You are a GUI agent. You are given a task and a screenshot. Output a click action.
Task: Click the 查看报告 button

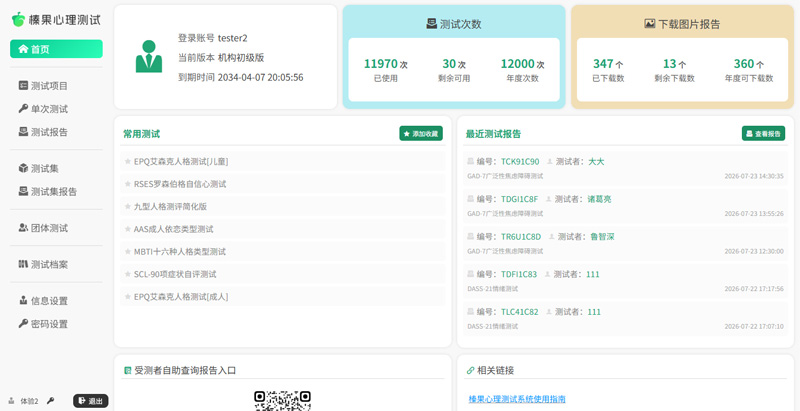763,134
